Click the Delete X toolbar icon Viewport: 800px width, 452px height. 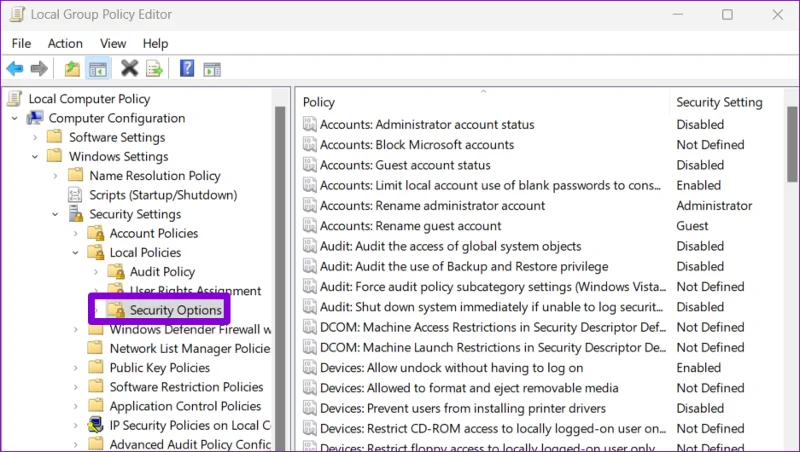(x=130, y=68)
